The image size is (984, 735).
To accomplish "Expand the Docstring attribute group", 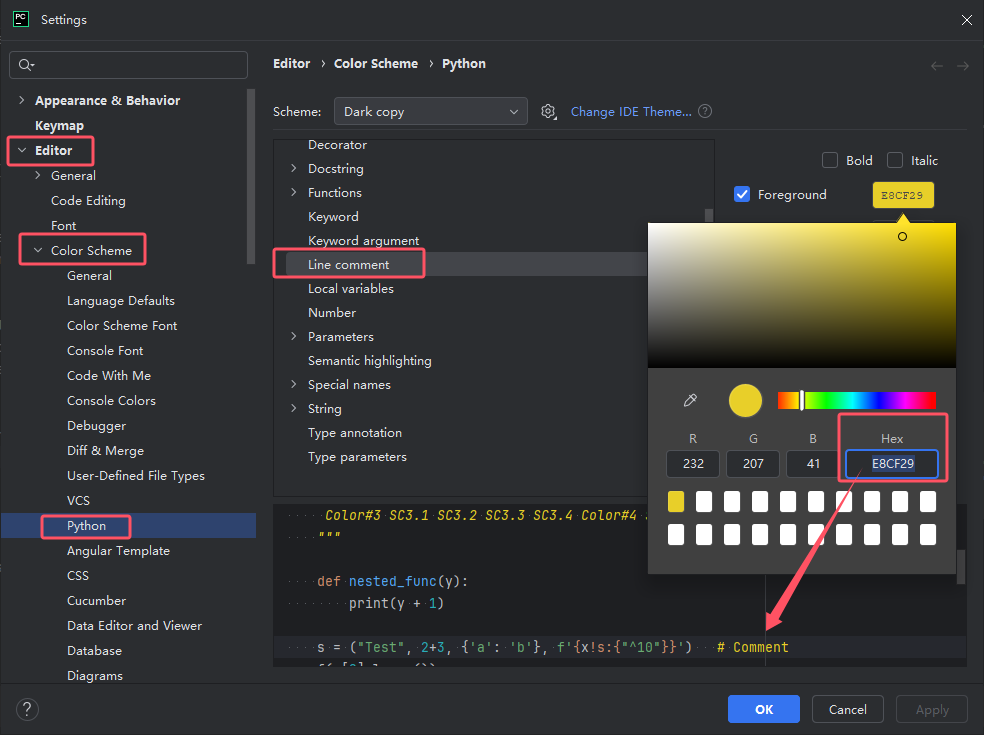I will point(294,168).
